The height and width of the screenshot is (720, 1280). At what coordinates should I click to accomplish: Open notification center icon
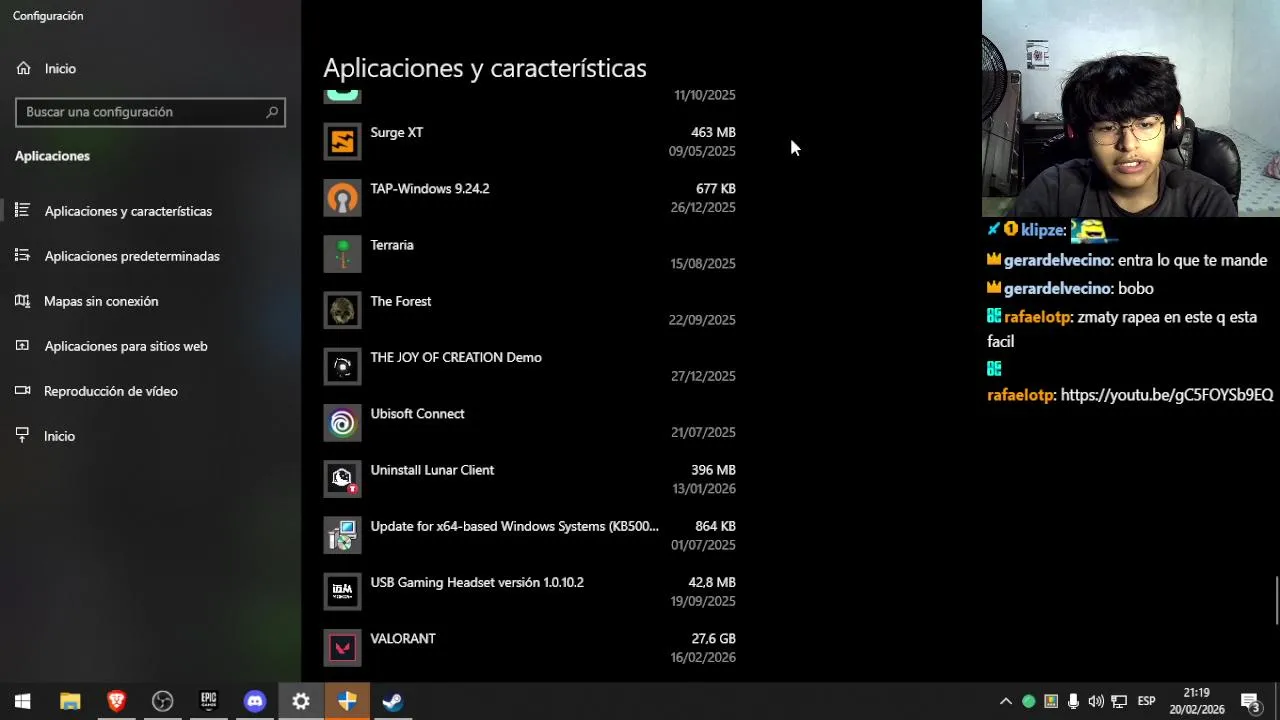point(1250,701)
